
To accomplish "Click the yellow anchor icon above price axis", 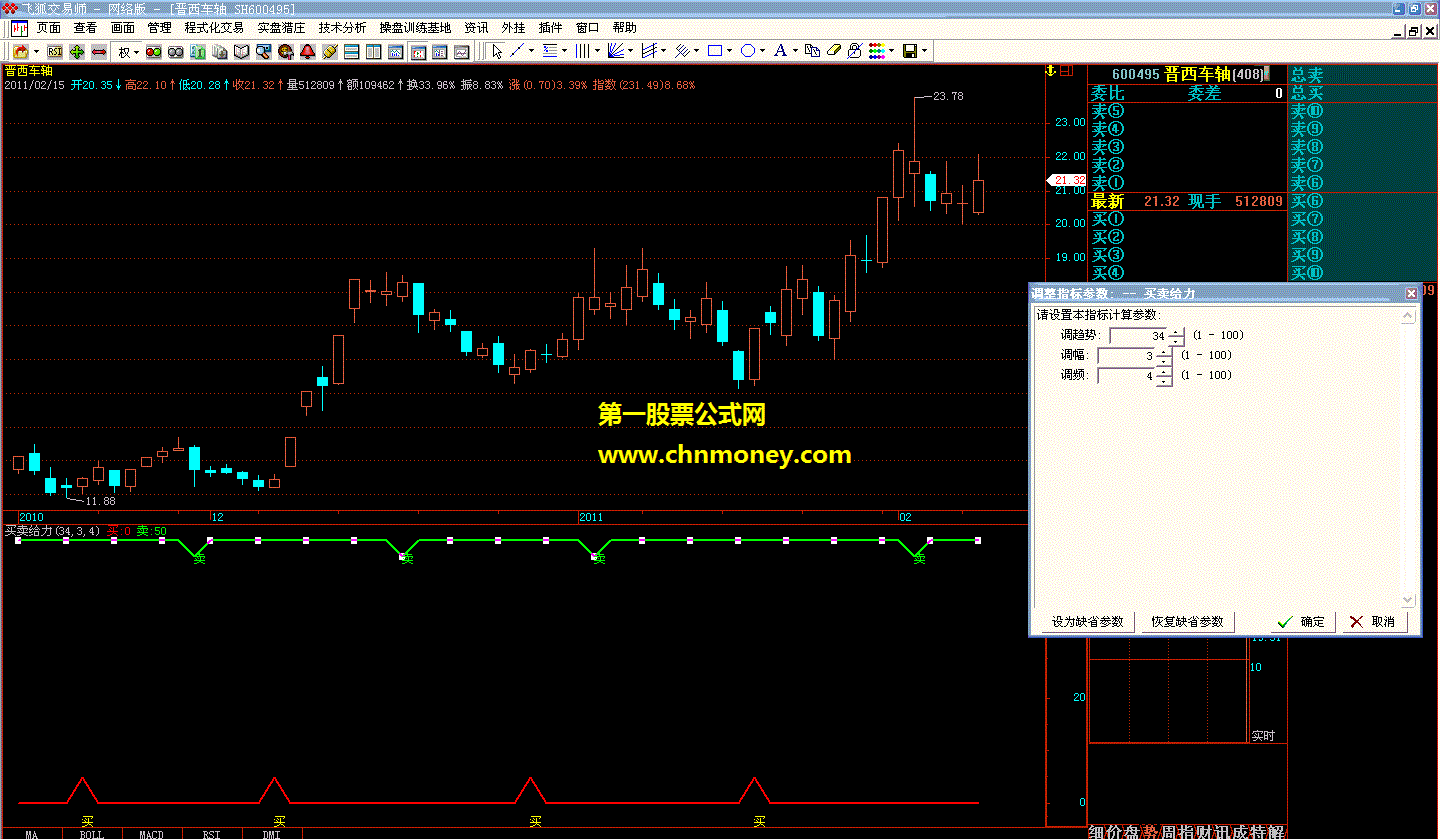I will [1050, 71].
